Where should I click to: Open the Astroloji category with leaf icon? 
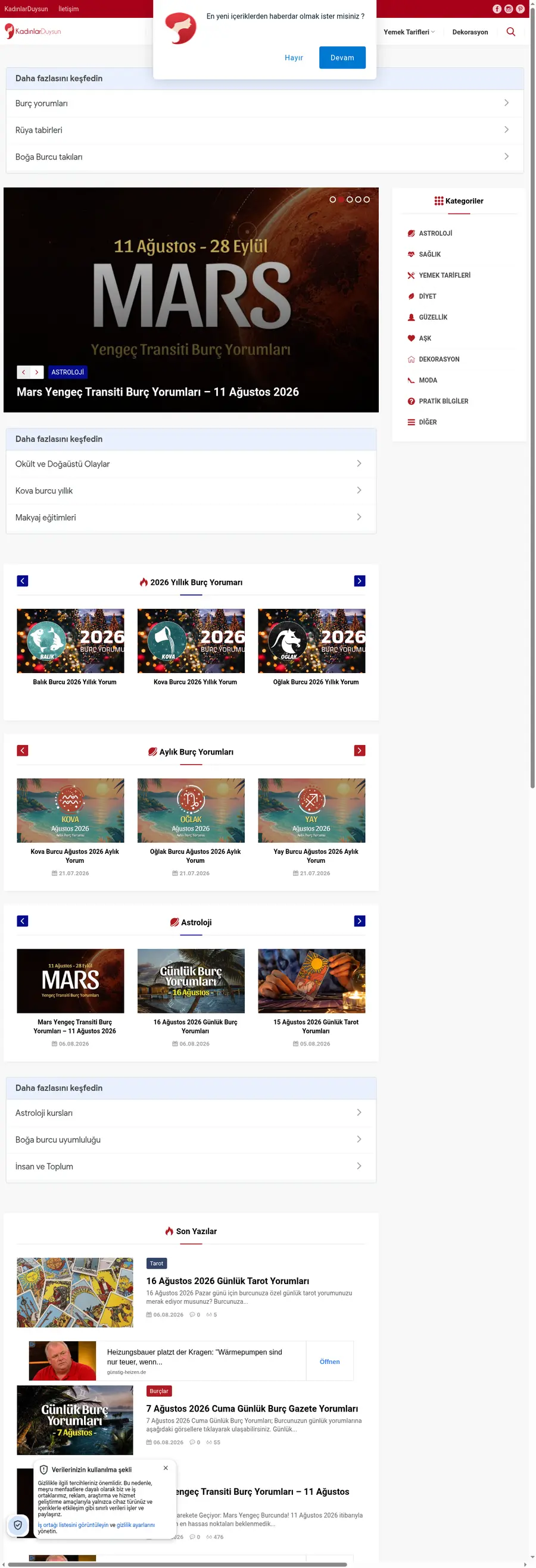[x=435, y=233]
